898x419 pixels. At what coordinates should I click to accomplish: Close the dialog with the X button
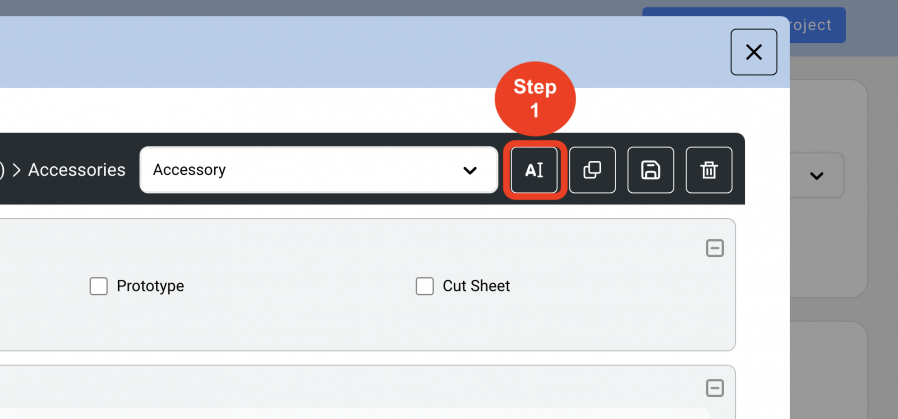[754, 52]
